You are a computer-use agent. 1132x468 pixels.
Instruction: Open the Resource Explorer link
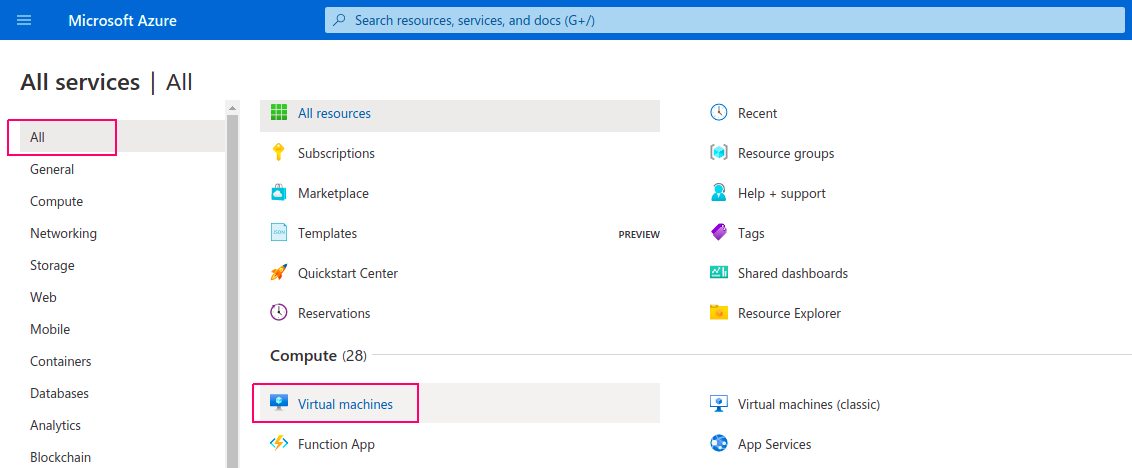click(x=789, y=313)
